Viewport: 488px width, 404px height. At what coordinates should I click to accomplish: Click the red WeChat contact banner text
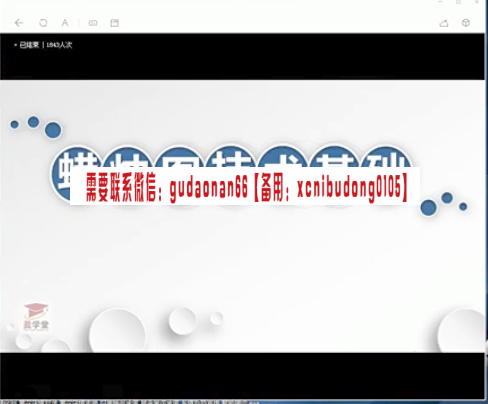pyautogui.click(x=246, y=187)
